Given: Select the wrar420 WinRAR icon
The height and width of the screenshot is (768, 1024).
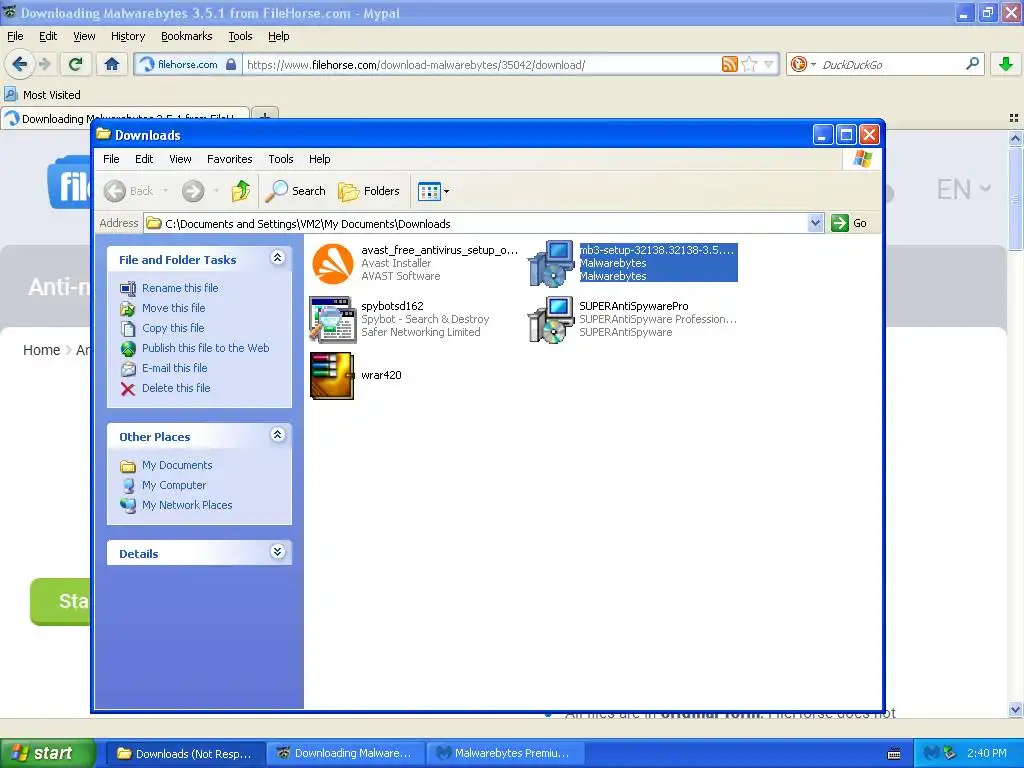Looking at the screenshot, I should click(332, 376).
